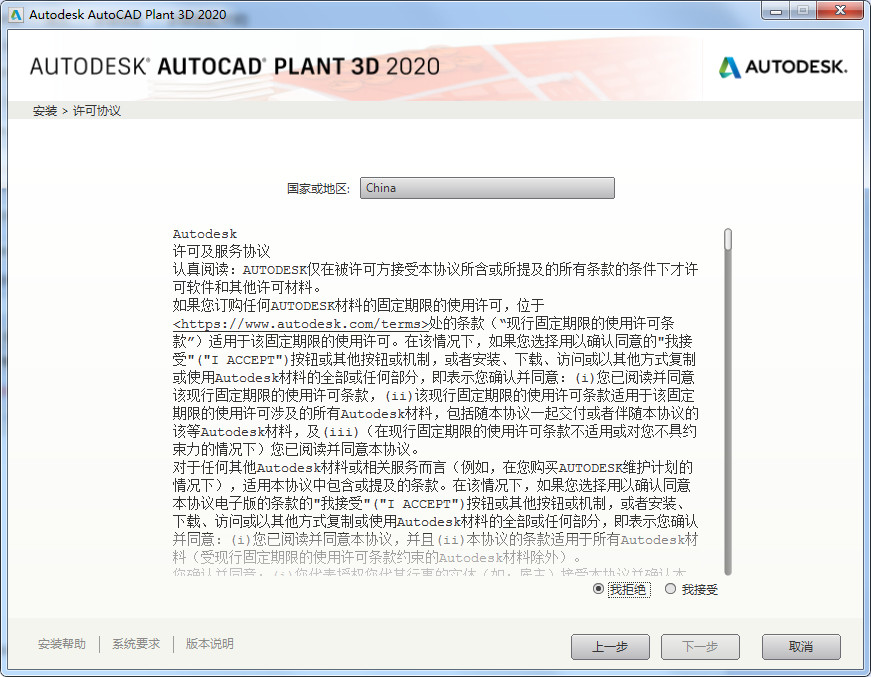Screen dimensions: 871x677
Task: Open the 国家或地区 China dropdown
Action: pos(487,188)
